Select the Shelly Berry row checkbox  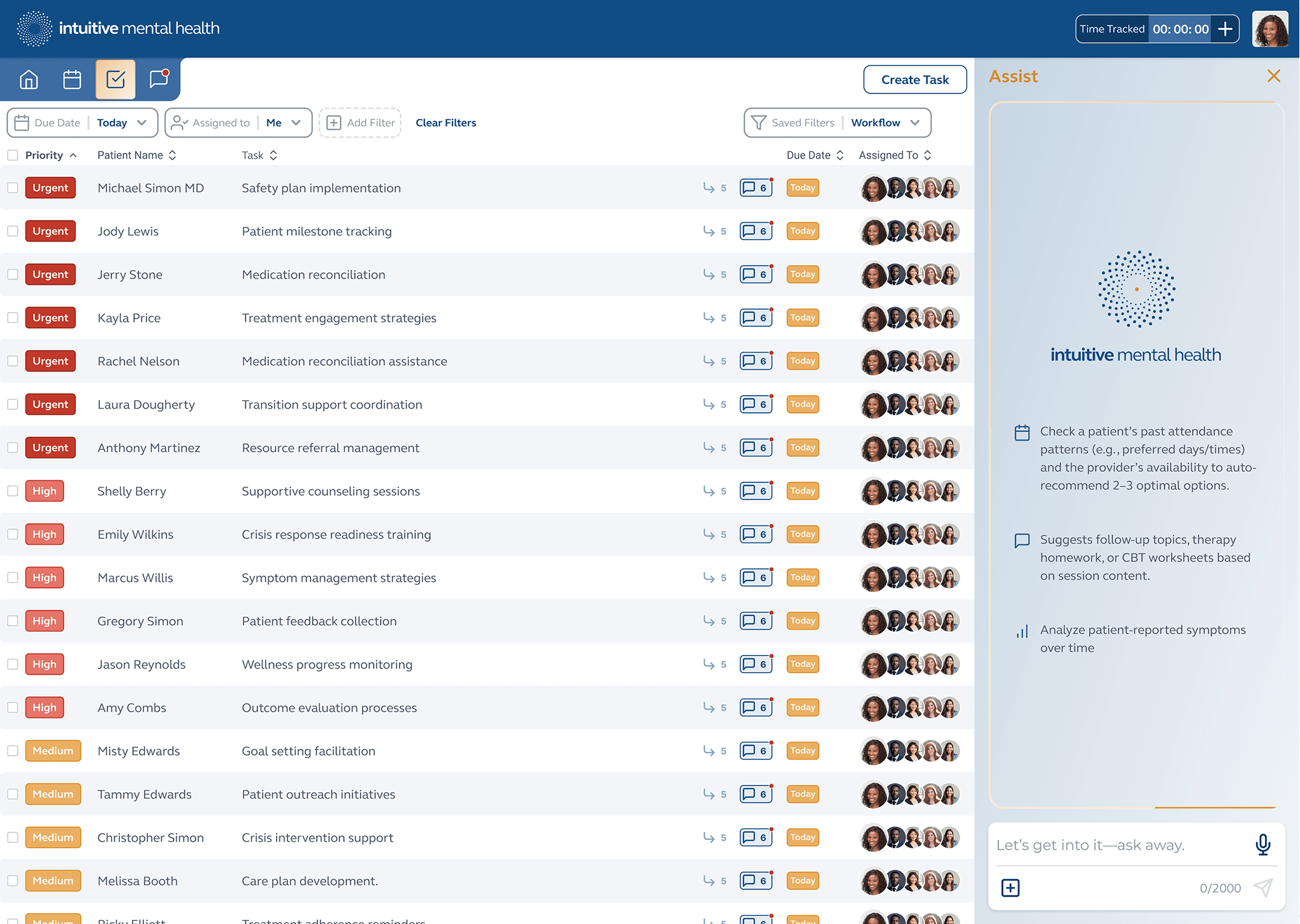(13, 491)
